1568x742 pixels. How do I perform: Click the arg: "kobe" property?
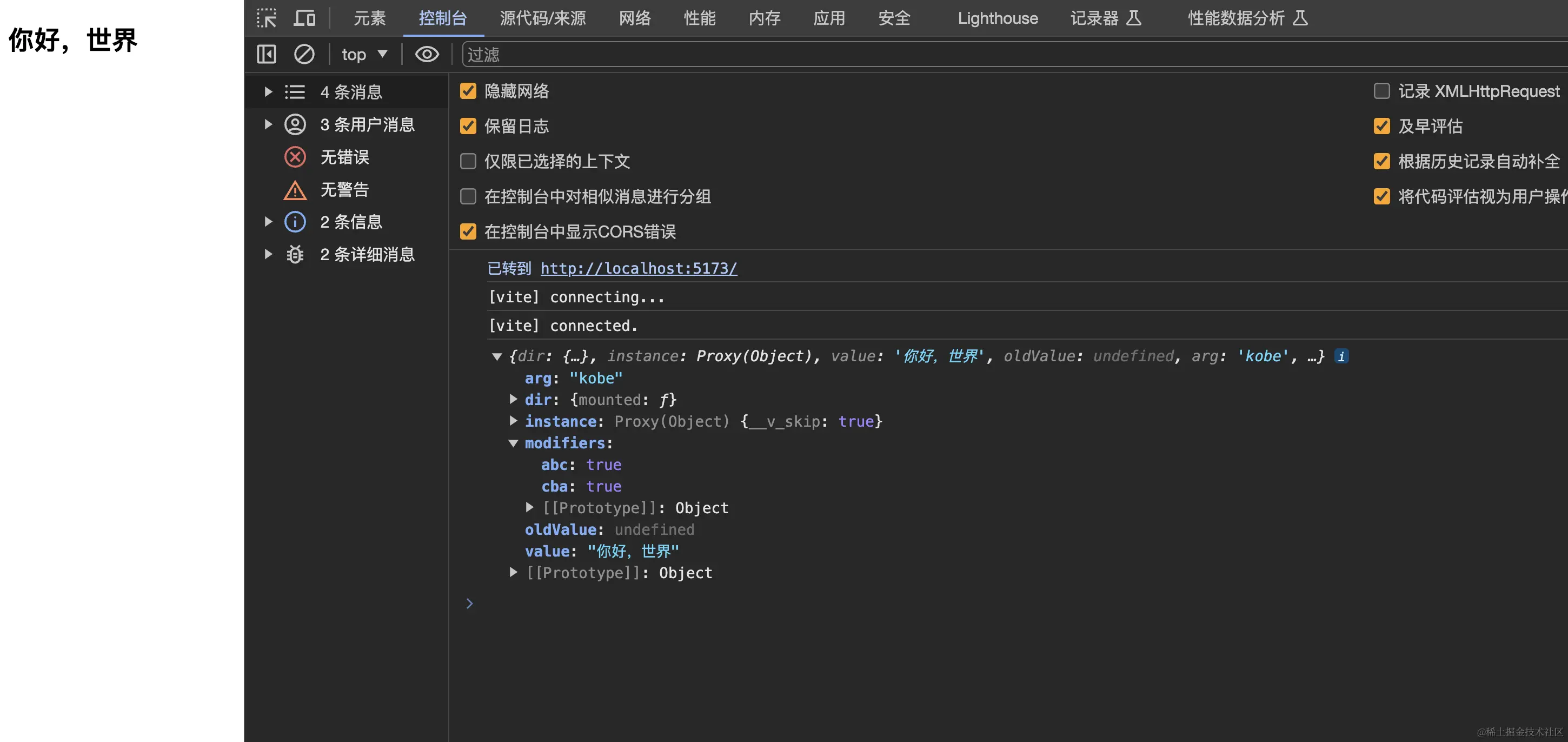point(573,378)
